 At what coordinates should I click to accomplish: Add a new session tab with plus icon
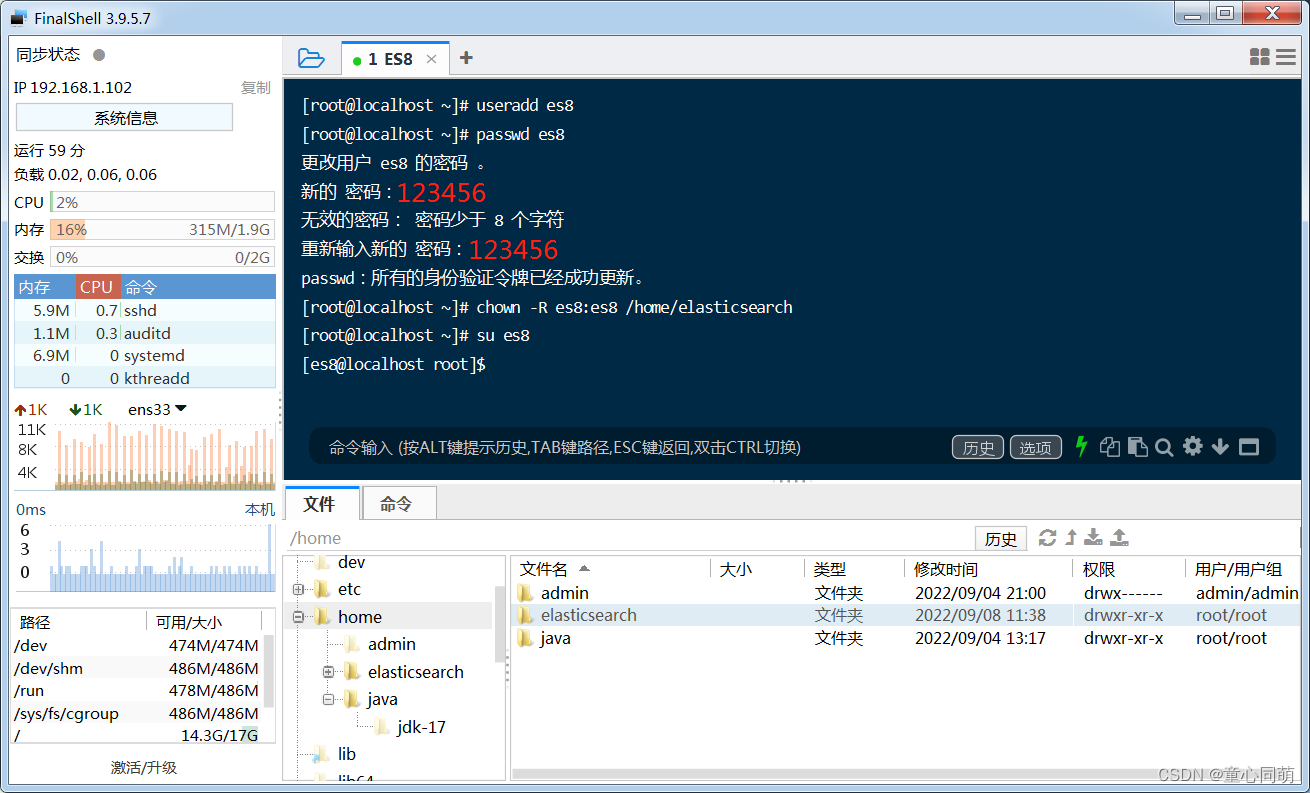pyautogui.click(x=466, y=58)
